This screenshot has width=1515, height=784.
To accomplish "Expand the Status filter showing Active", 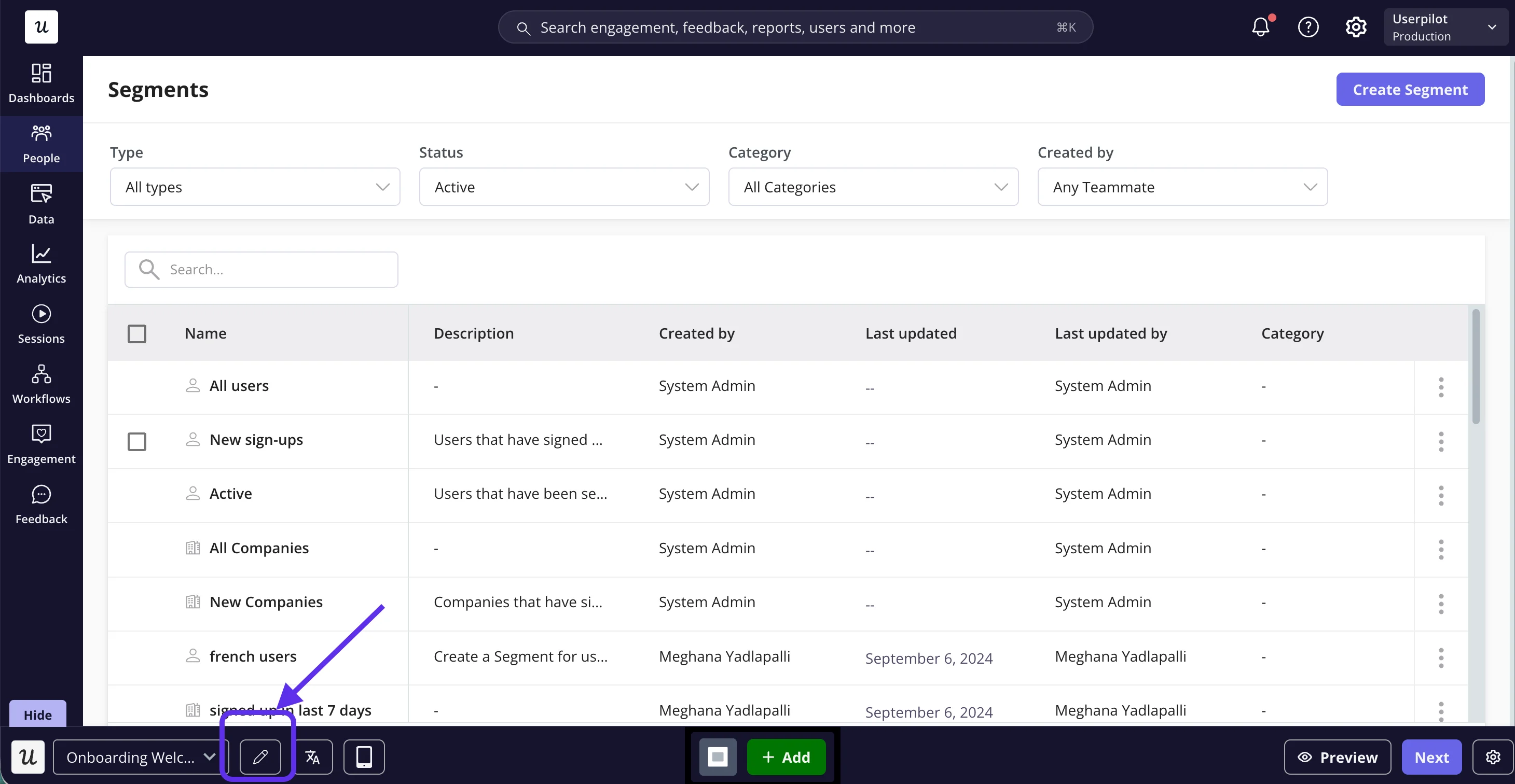I will 564,187.
